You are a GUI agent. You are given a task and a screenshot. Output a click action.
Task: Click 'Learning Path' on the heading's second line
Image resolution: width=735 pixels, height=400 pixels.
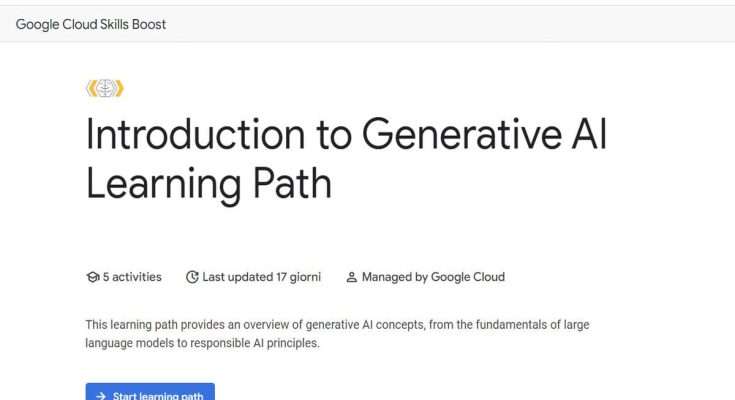click(x=209, y=183)
